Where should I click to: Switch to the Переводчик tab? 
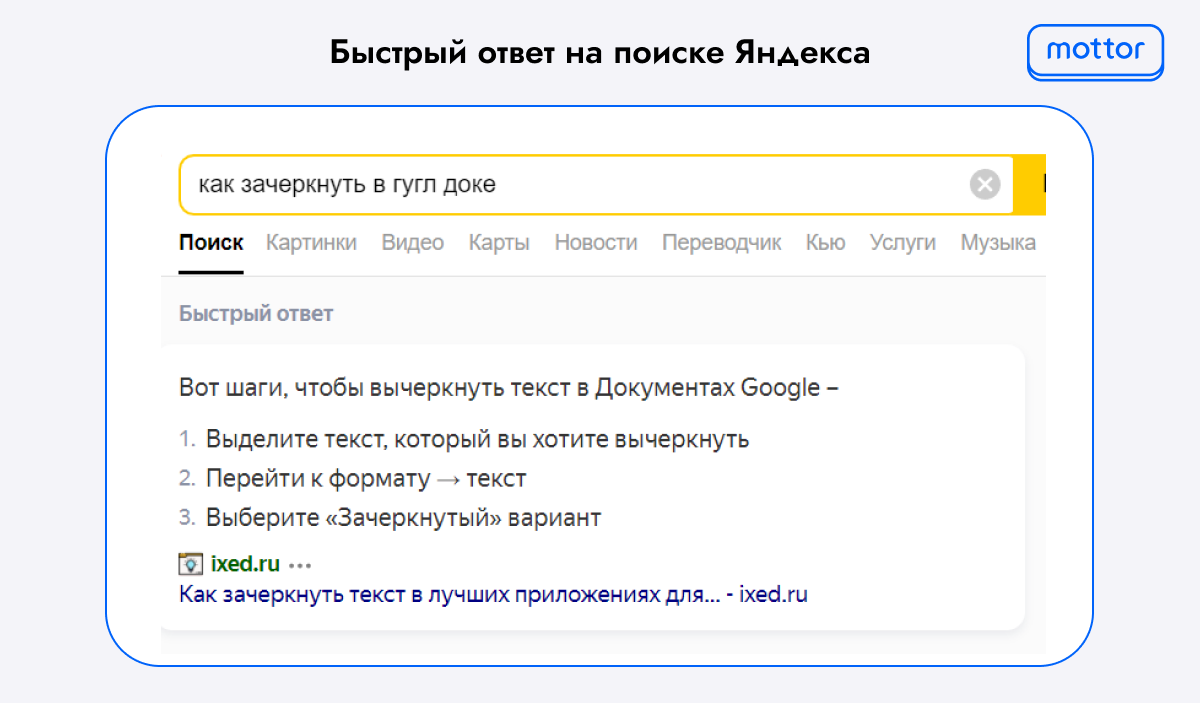(x=722, y=242)
